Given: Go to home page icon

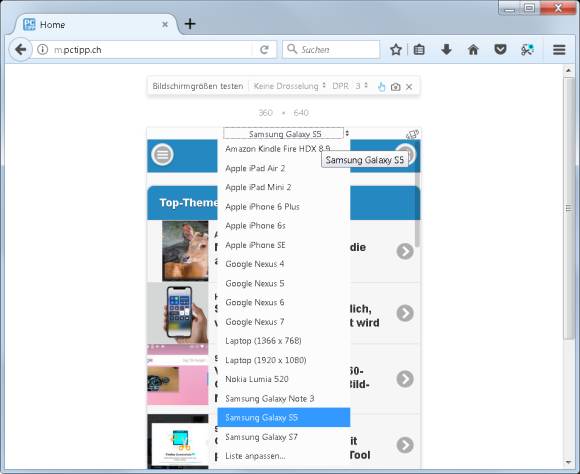Looking at the screenshot, I should [x=473, y=50].
